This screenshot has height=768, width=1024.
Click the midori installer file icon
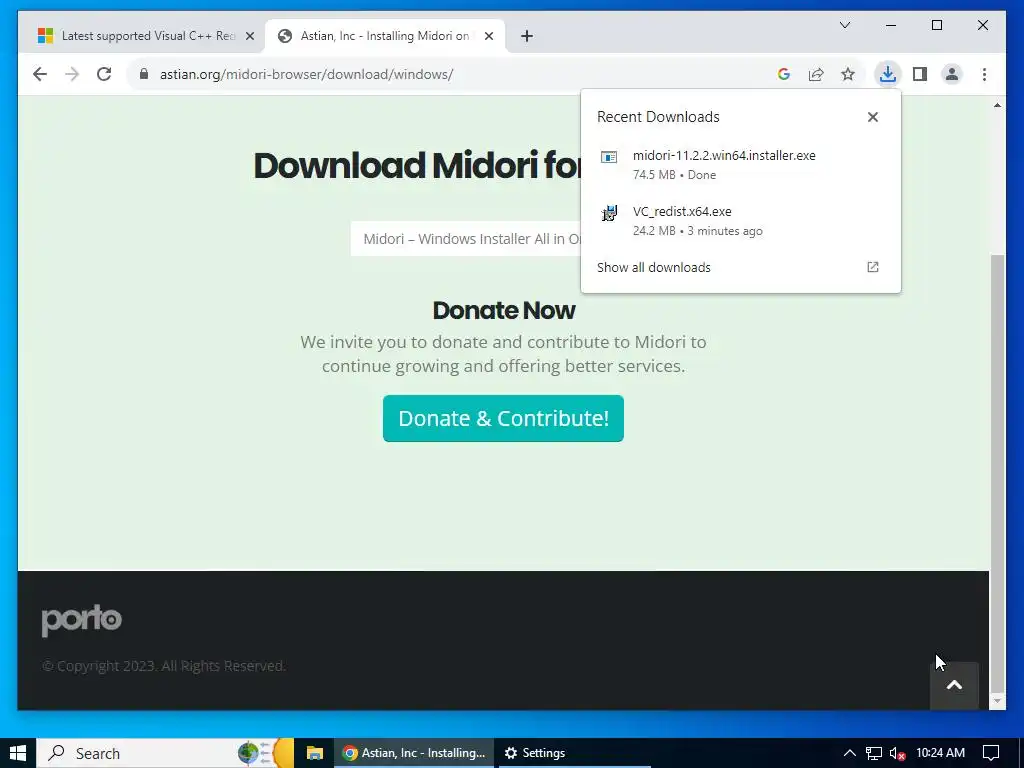[x=609, y=157]
